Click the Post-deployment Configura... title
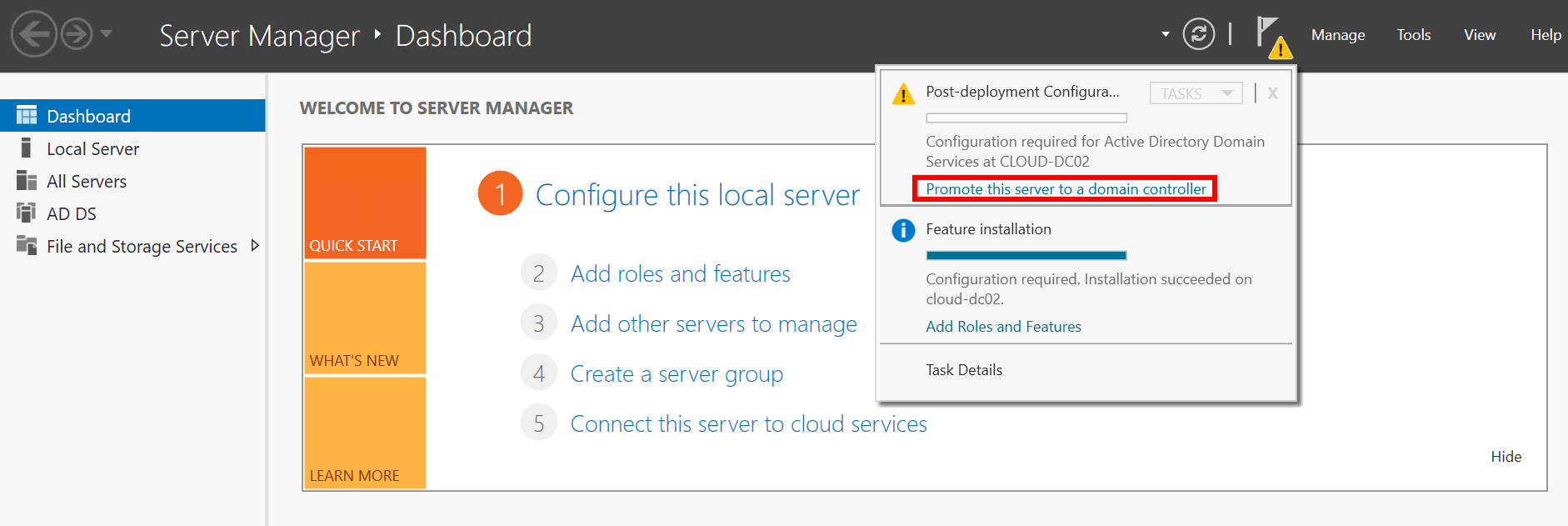Image resolution: width=1568 pixels, height=526 pixels. point(1022,92)
